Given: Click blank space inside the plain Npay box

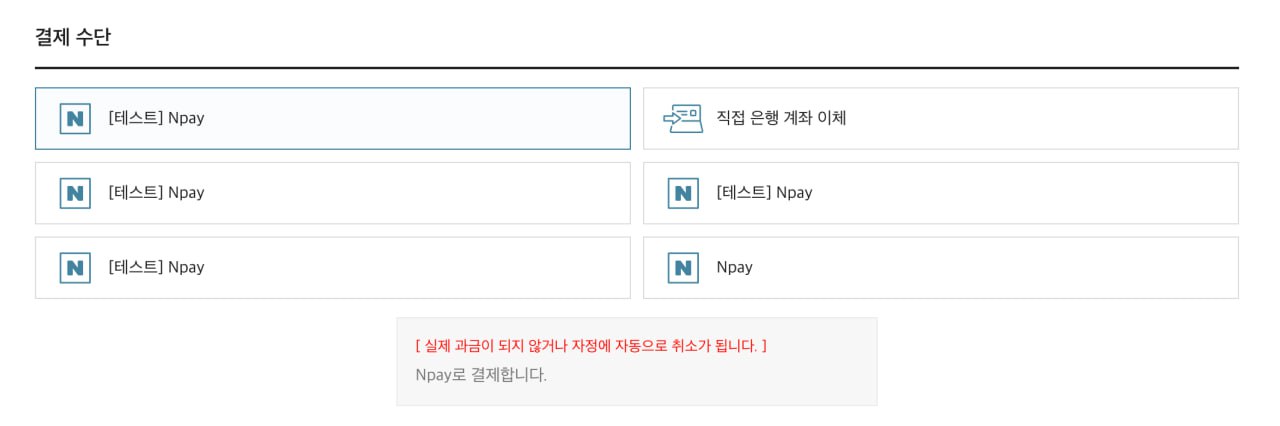Looking at the screenshot, I should 1000,267.
